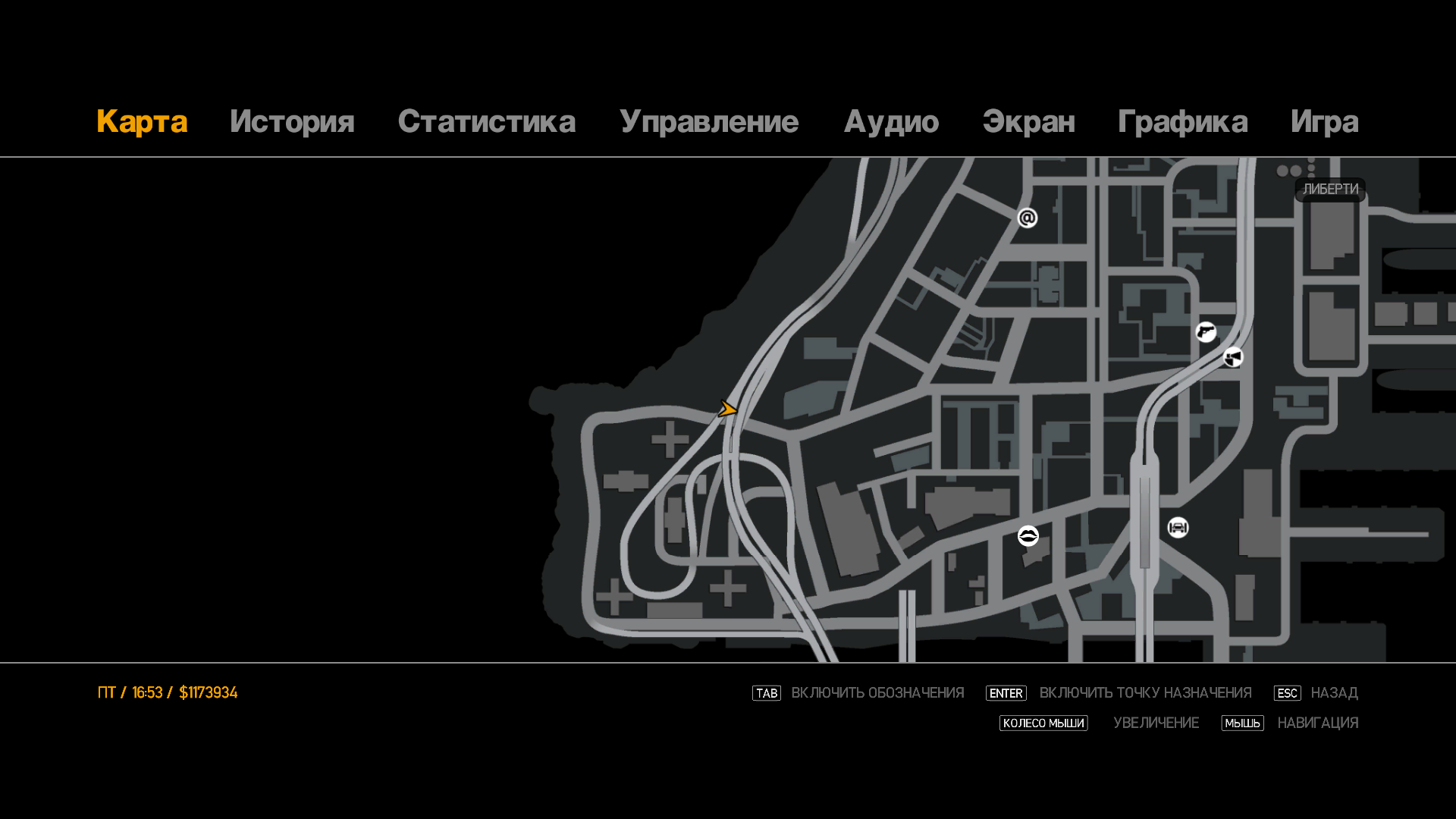Open the Графика tab

[x=1182, y=122]
